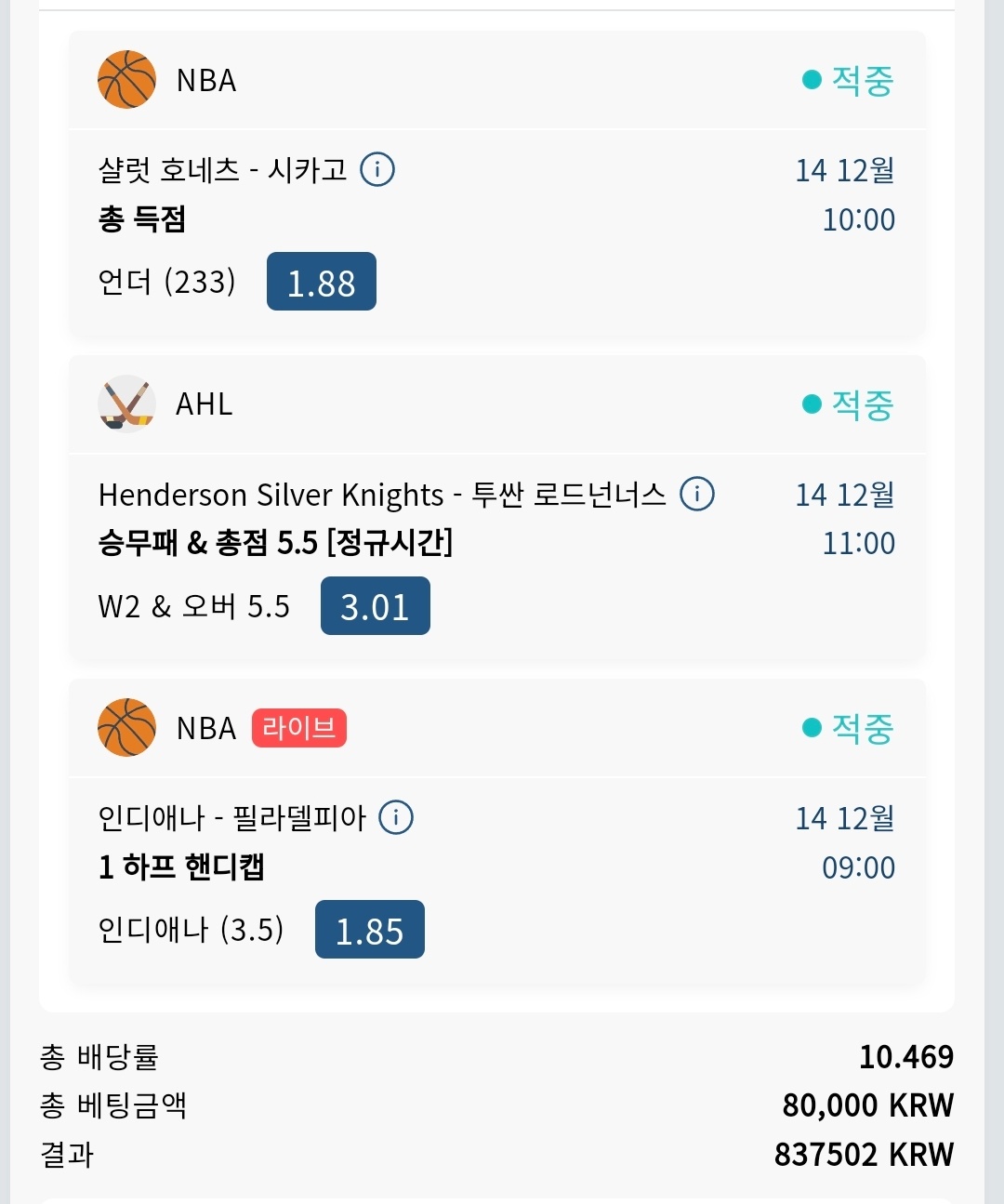1004x1204 pixels.
Task: Click the basketball icon beside the Charlotte Hornets bet
Action: pos(126,80)
